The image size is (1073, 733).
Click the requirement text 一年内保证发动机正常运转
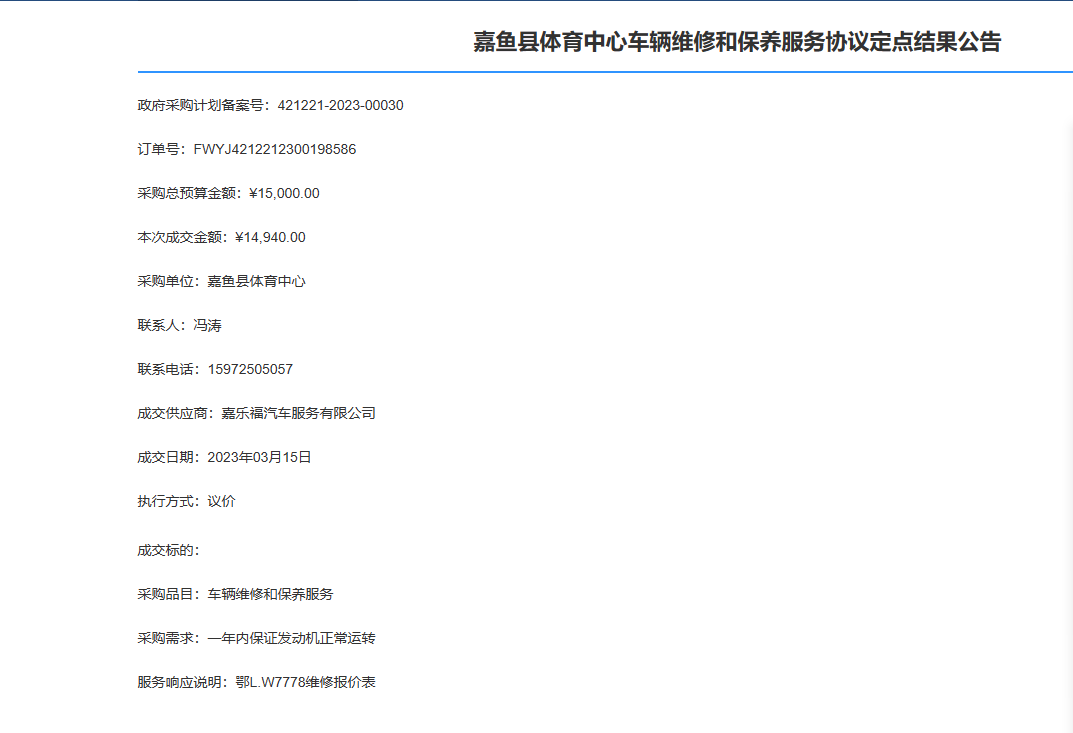click(x=292, y=638)
